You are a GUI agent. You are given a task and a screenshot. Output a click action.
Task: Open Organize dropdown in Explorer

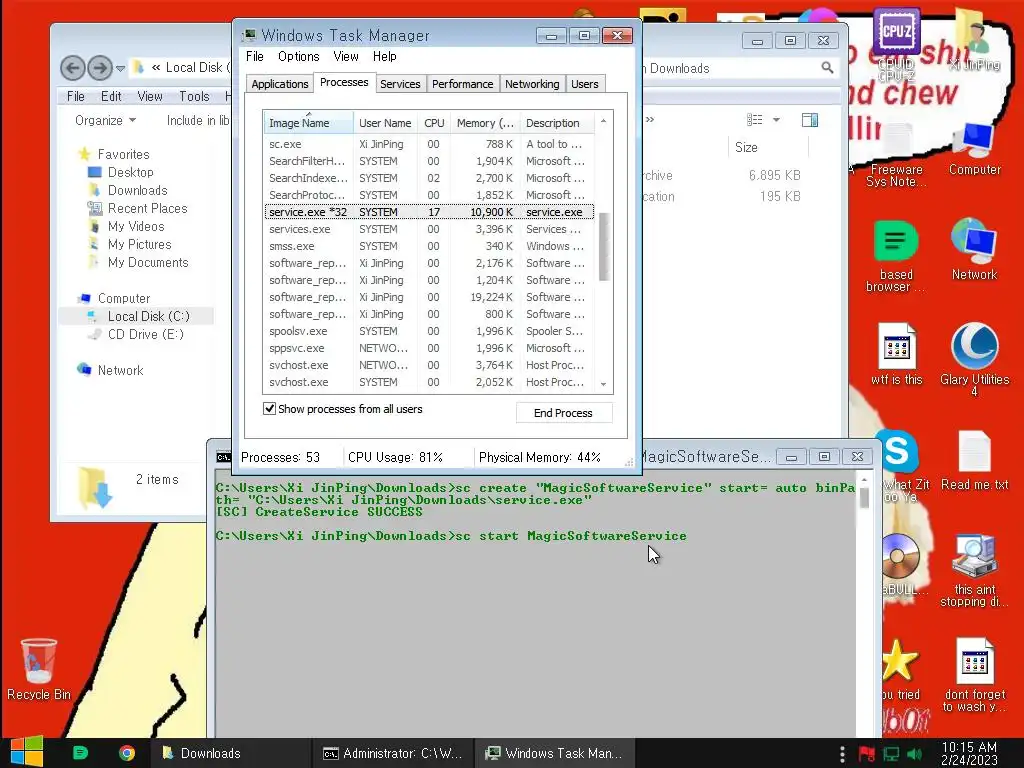105,120
